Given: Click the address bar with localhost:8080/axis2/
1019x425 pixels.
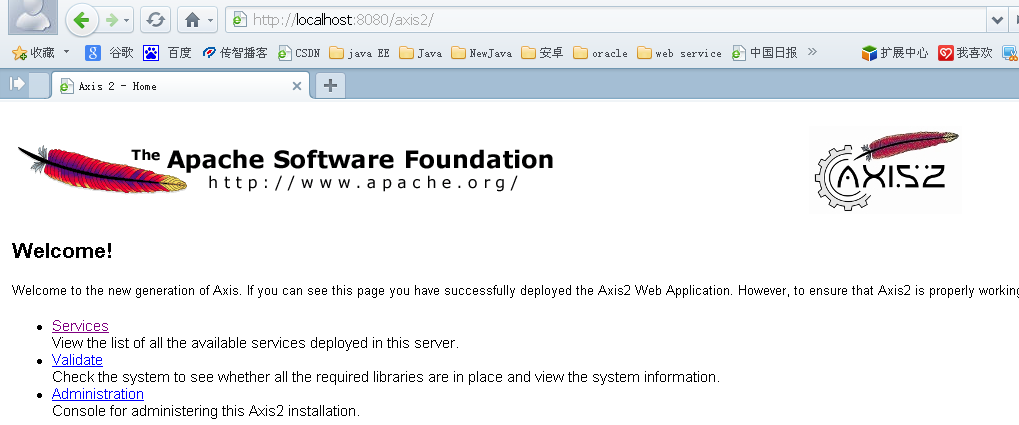Looking at the screenshot, I should coord(606,20).
